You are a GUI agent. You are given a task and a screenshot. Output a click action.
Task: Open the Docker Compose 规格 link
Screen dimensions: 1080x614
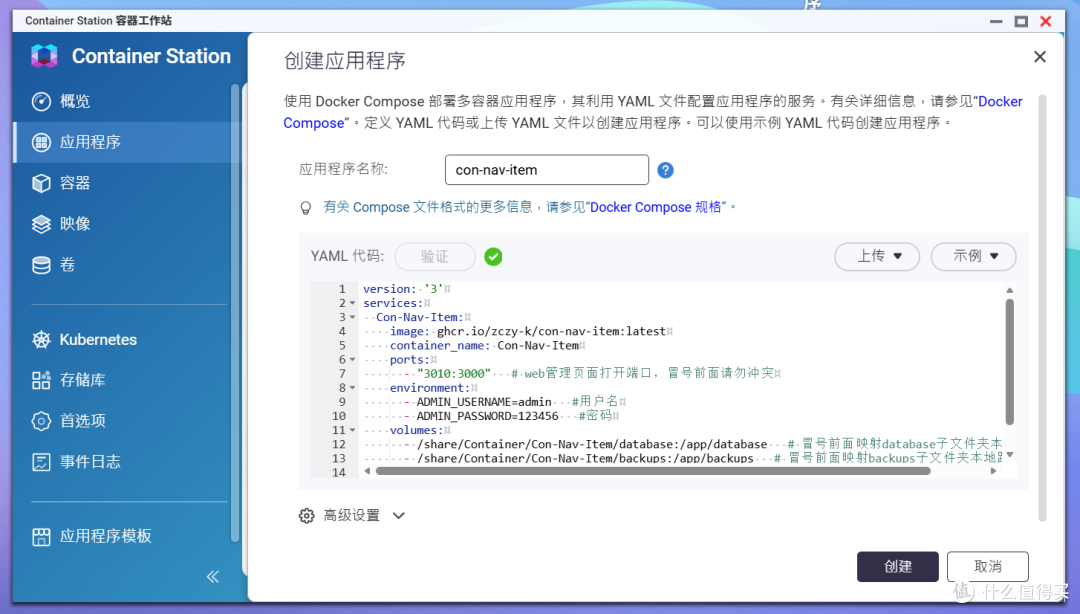pyautogui.click(x=658, y=207)
